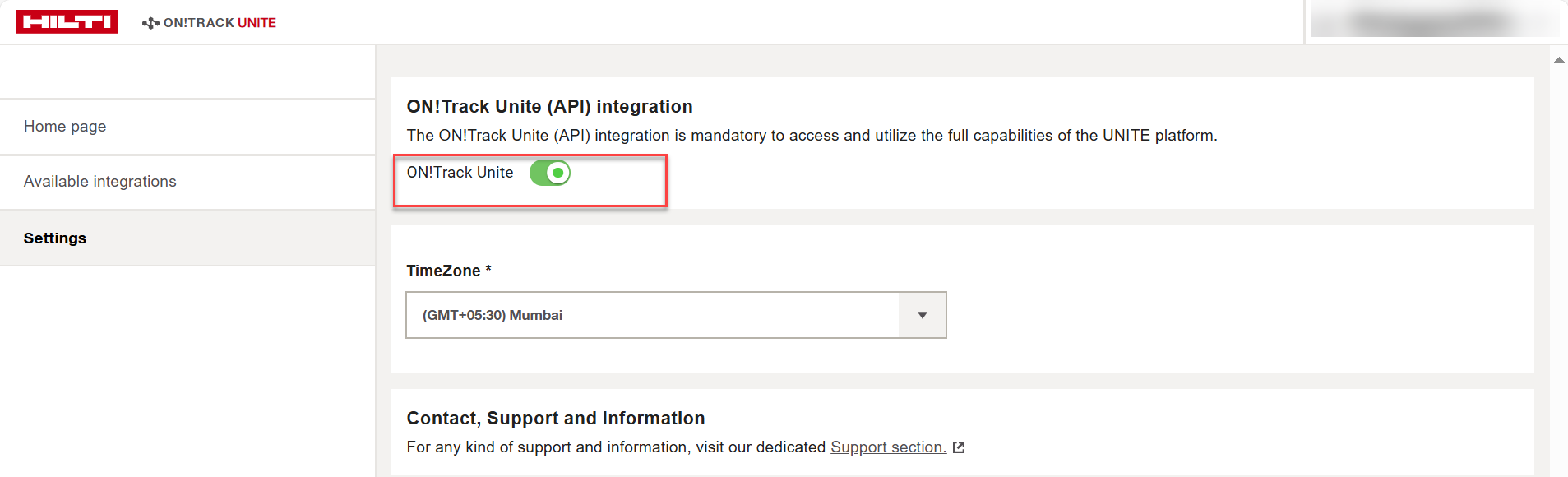The height and width of the screenshot is (477, 1568).
Task: Click the API integration mandatory description text
Action: click(811, 136)
